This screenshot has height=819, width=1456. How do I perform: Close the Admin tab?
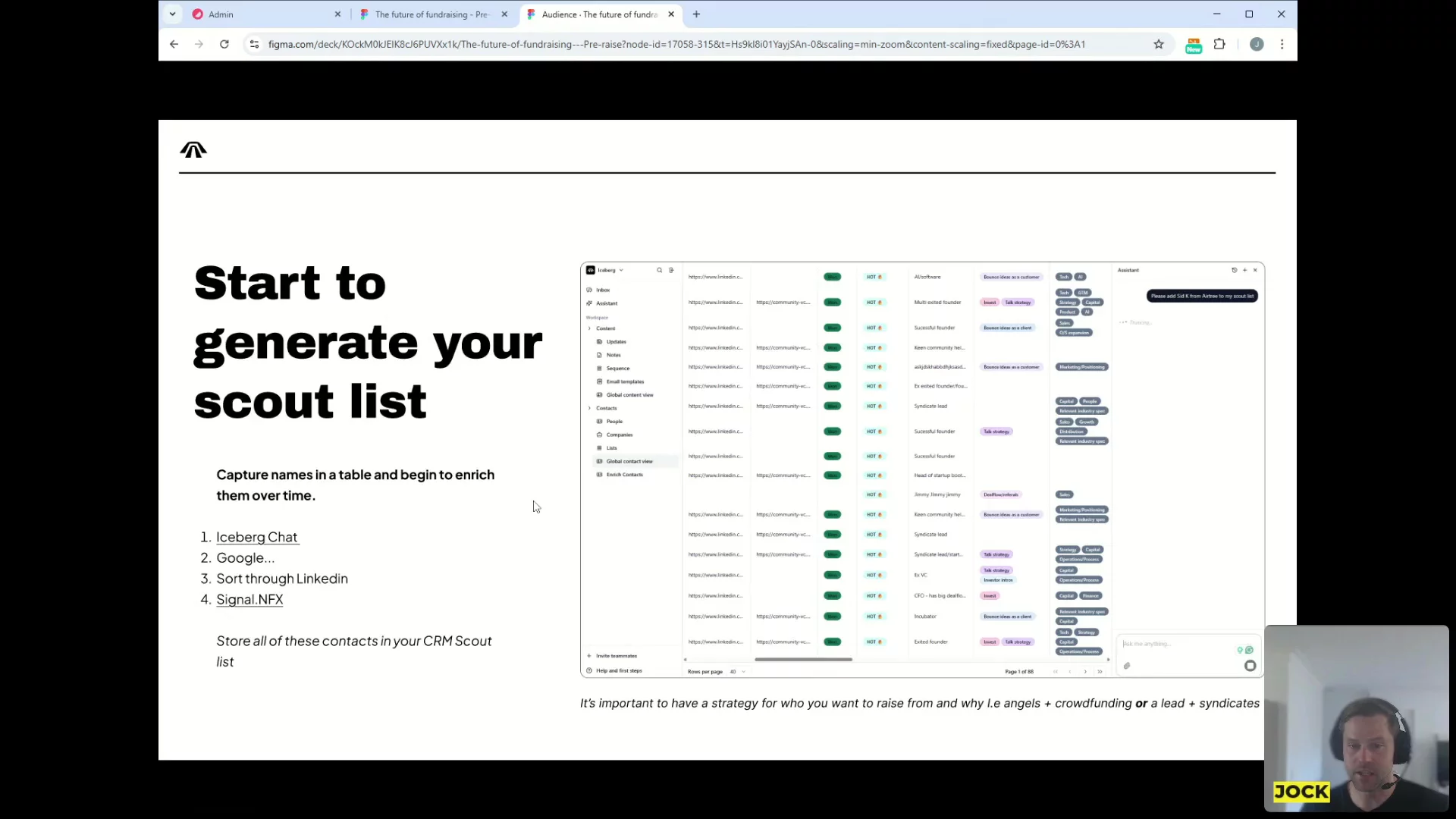pyautogui.click(x=337, y=14)
